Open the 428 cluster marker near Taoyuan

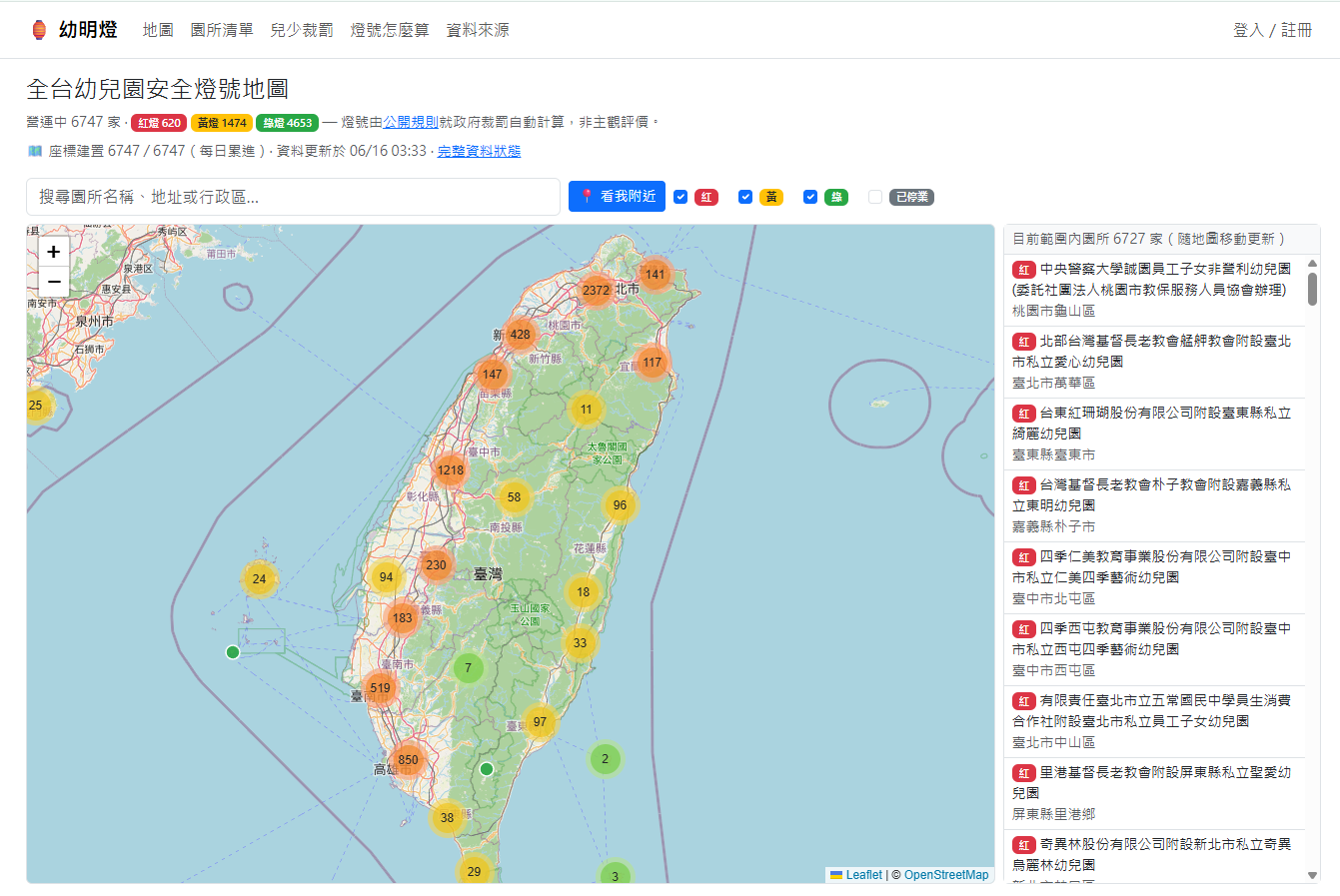point(521,335)
